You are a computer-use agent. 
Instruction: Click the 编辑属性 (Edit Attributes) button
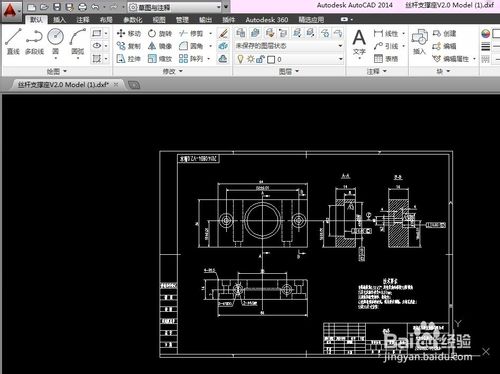coord(451,59)
